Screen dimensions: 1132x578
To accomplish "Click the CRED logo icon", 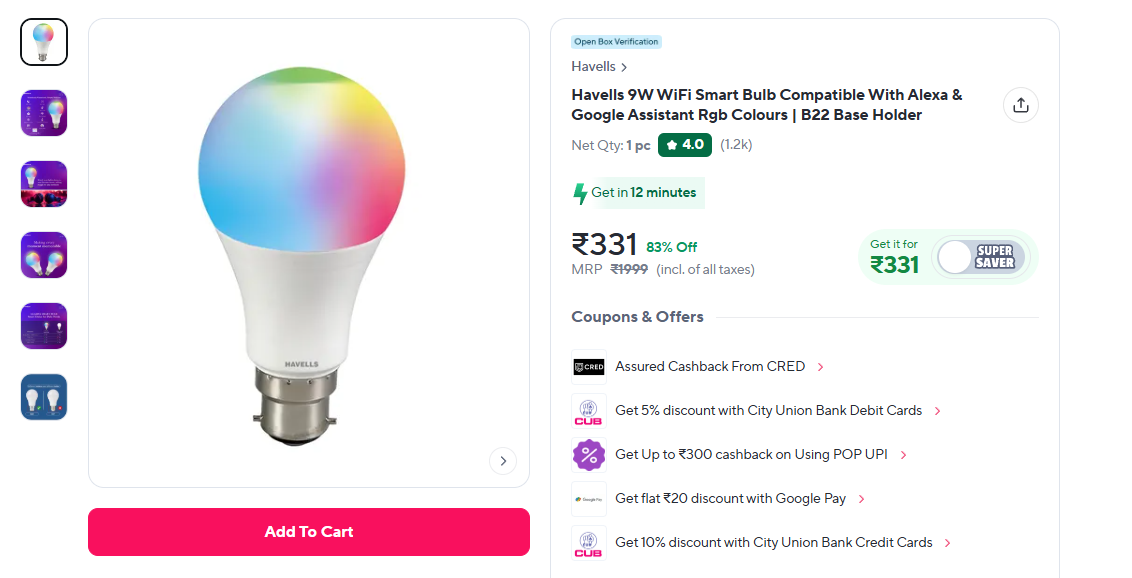I will tap(589, 367).
